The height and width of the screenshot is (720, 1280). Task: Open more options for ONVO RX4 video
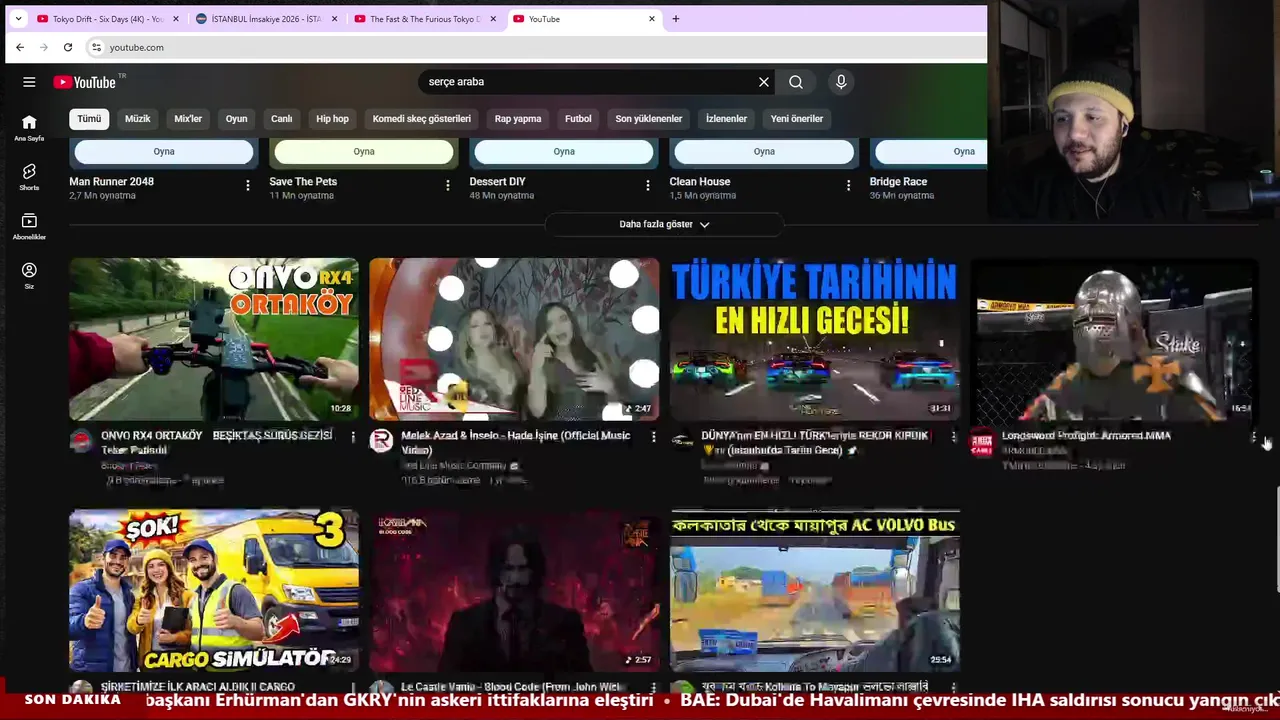pyautogui.click(x=353, y=437)
